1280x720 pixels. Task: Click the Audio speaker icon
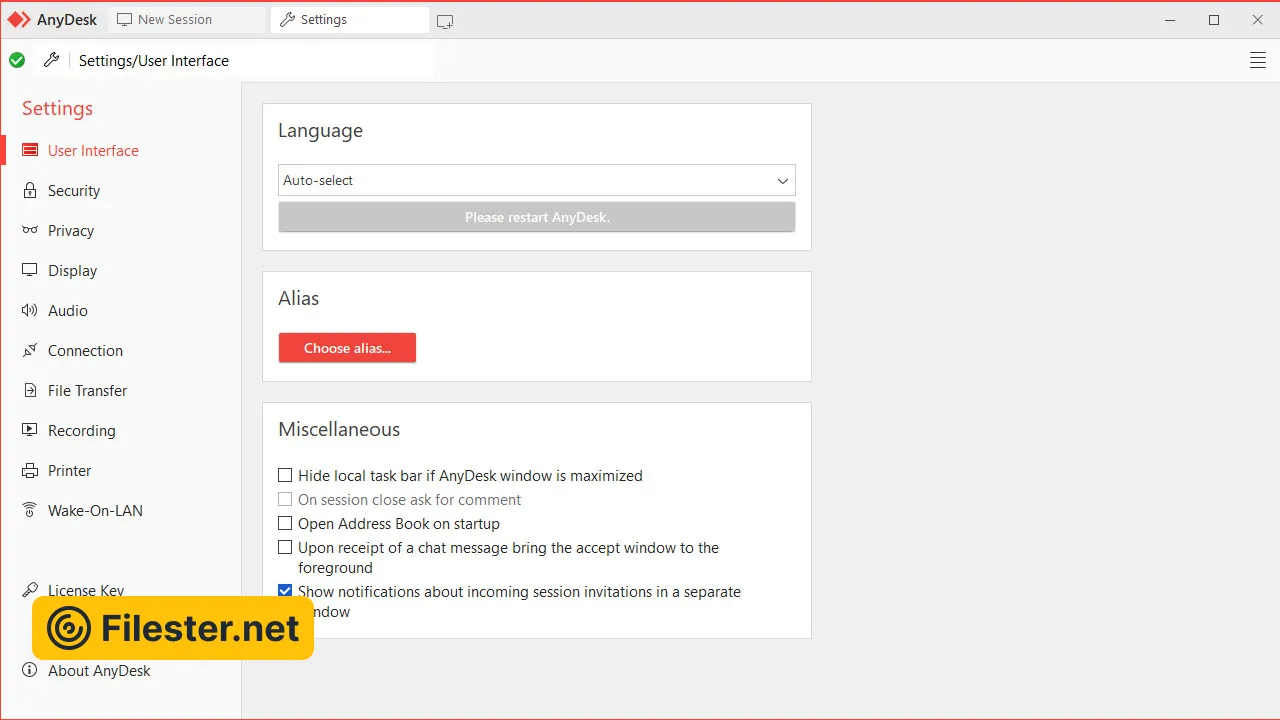click(x=30, y=310)
